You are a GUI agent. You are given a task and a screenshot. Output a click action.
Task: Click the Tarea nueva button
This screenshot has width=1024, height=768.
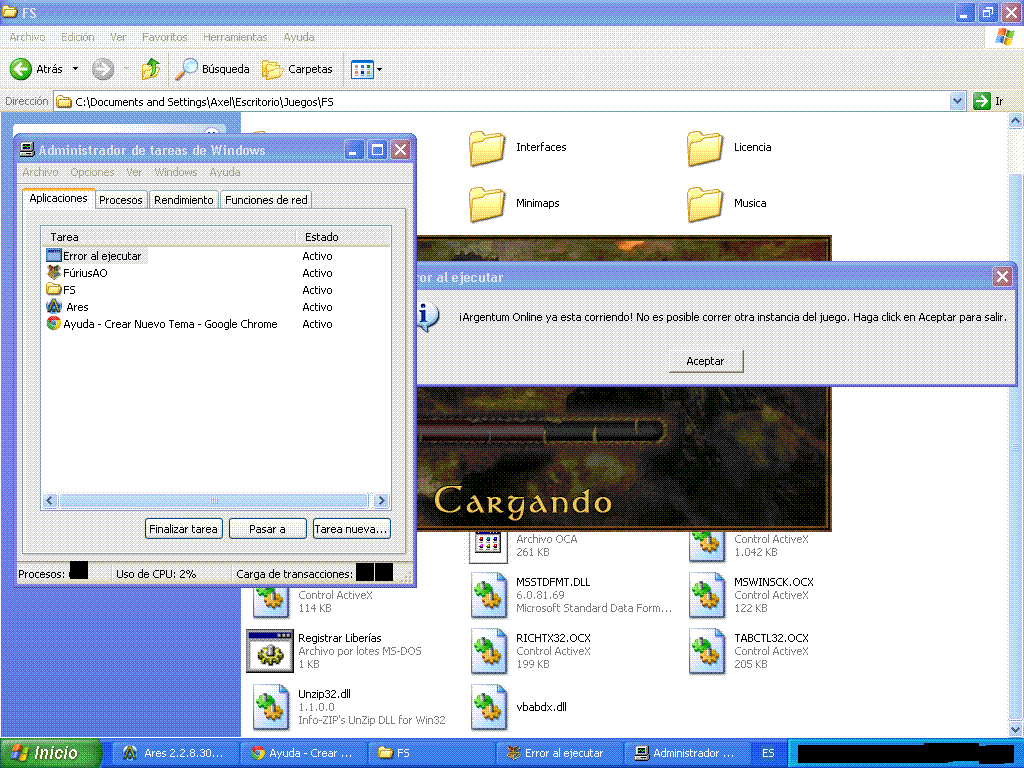tap(351, 529)
